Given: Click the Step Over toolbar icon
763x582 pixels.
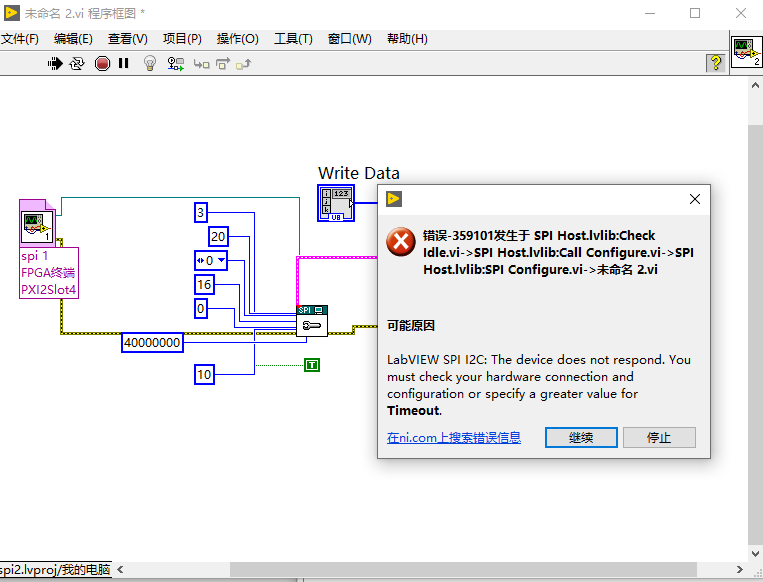Looking at the screenshot, I should (223, 64).
